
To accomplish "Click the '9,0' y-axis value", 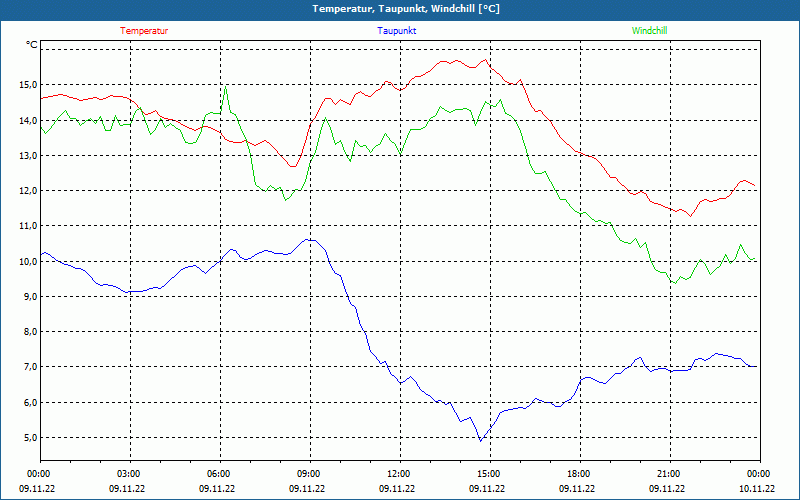I will 30,296.
